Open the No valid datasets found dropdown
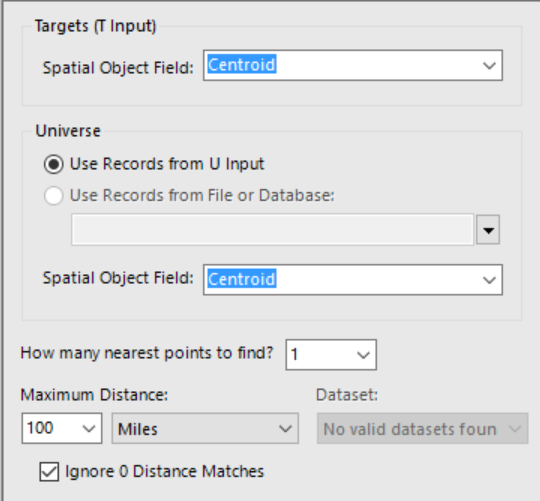The image size is (540, 501). (x=423, y=429)
